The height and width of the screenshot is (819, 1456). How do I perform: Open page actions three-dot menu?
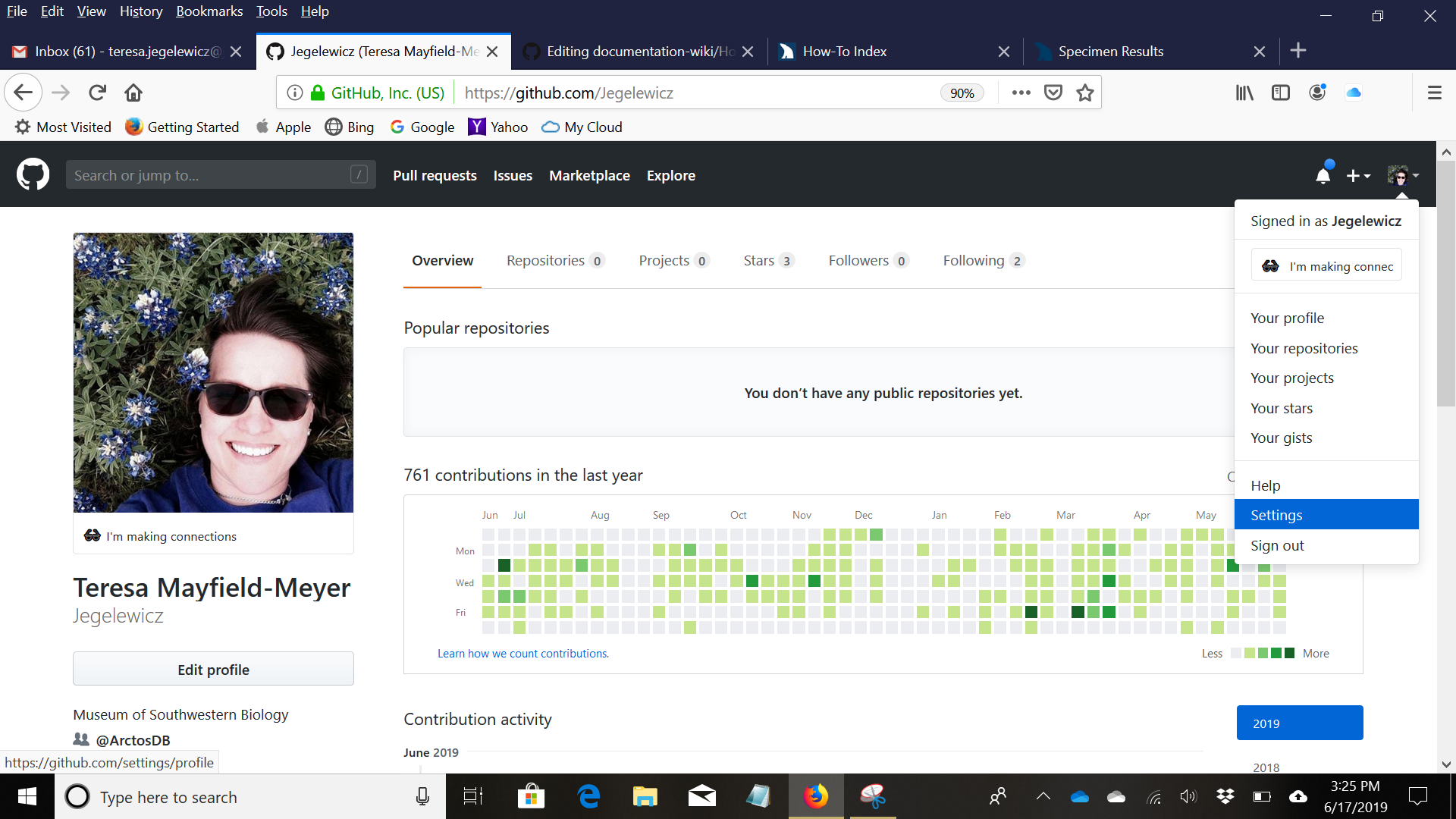(1021, 93)
